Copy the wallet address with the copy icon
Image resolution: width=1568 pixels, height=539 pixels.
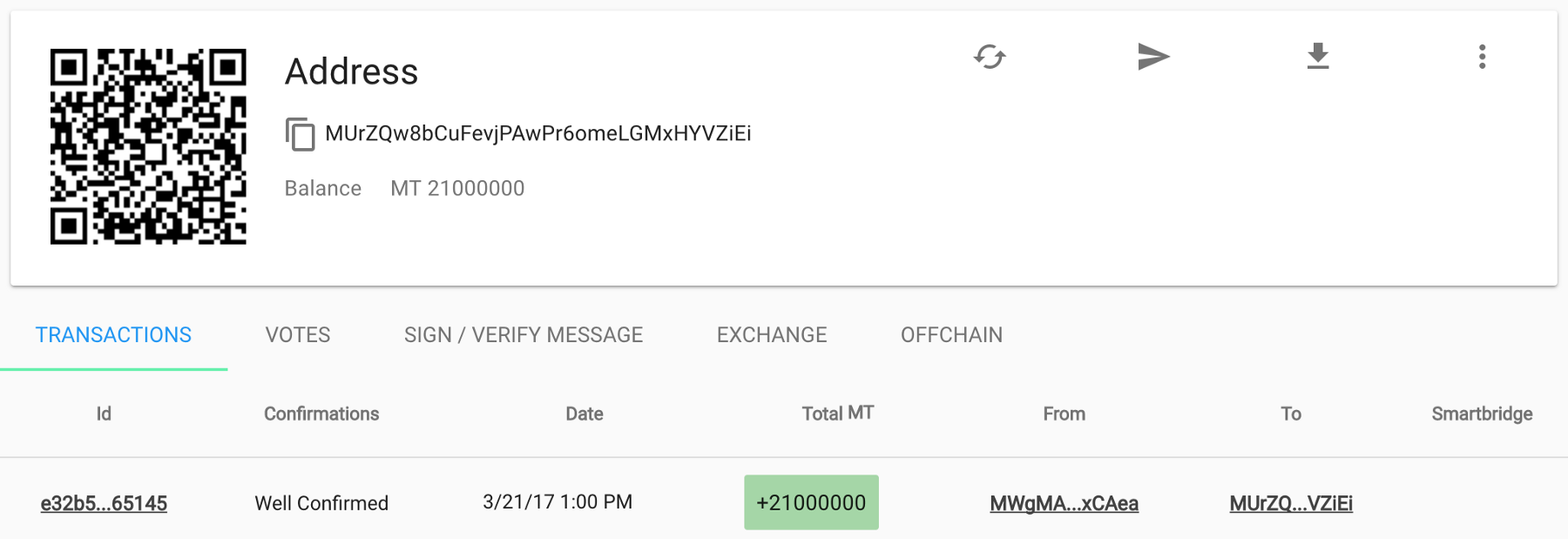pyautogui.click(x=300, y=134)
